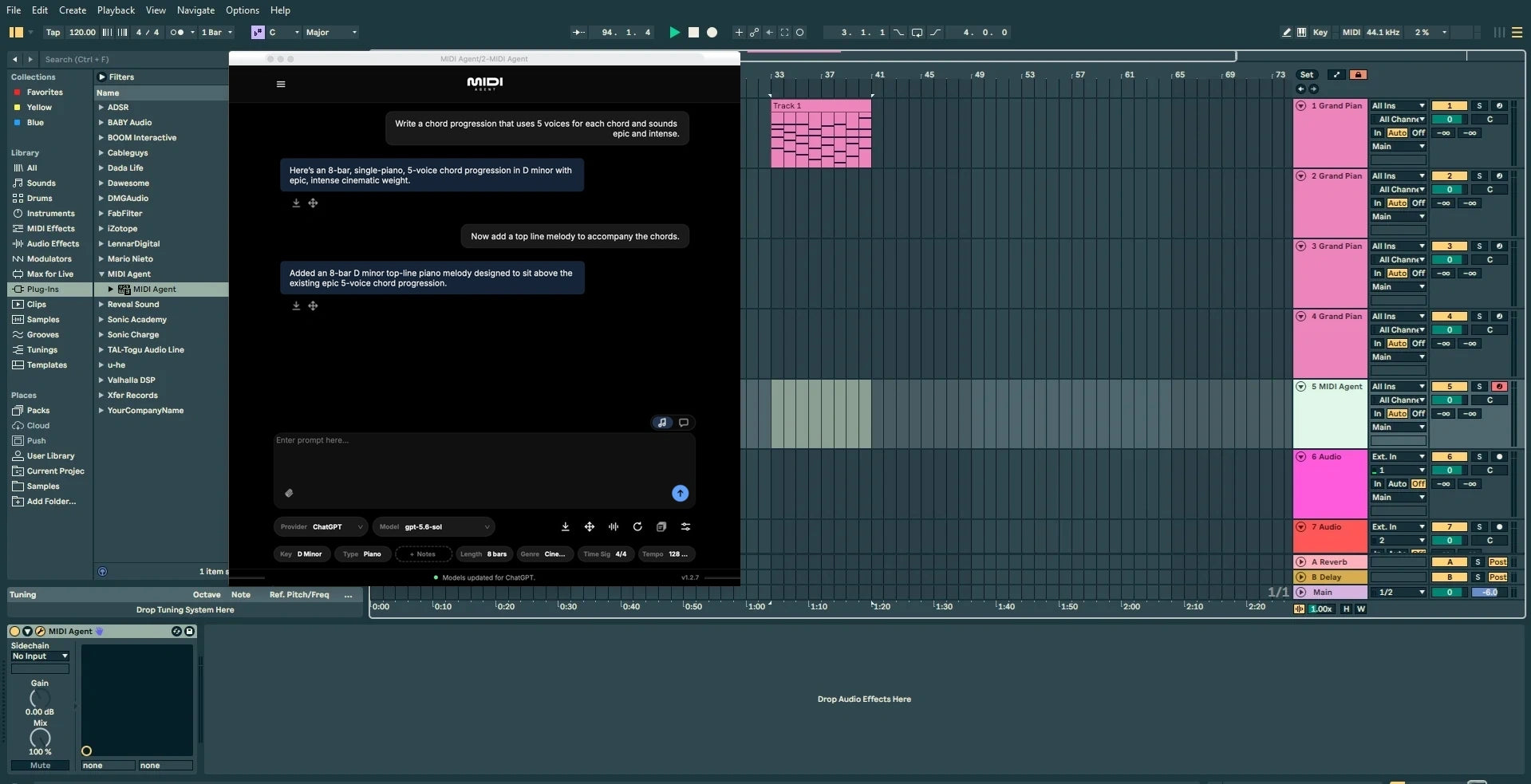Click the Key D Minor chip
The width and height of the screenshot is (1531, 784).
click(301, 554)
